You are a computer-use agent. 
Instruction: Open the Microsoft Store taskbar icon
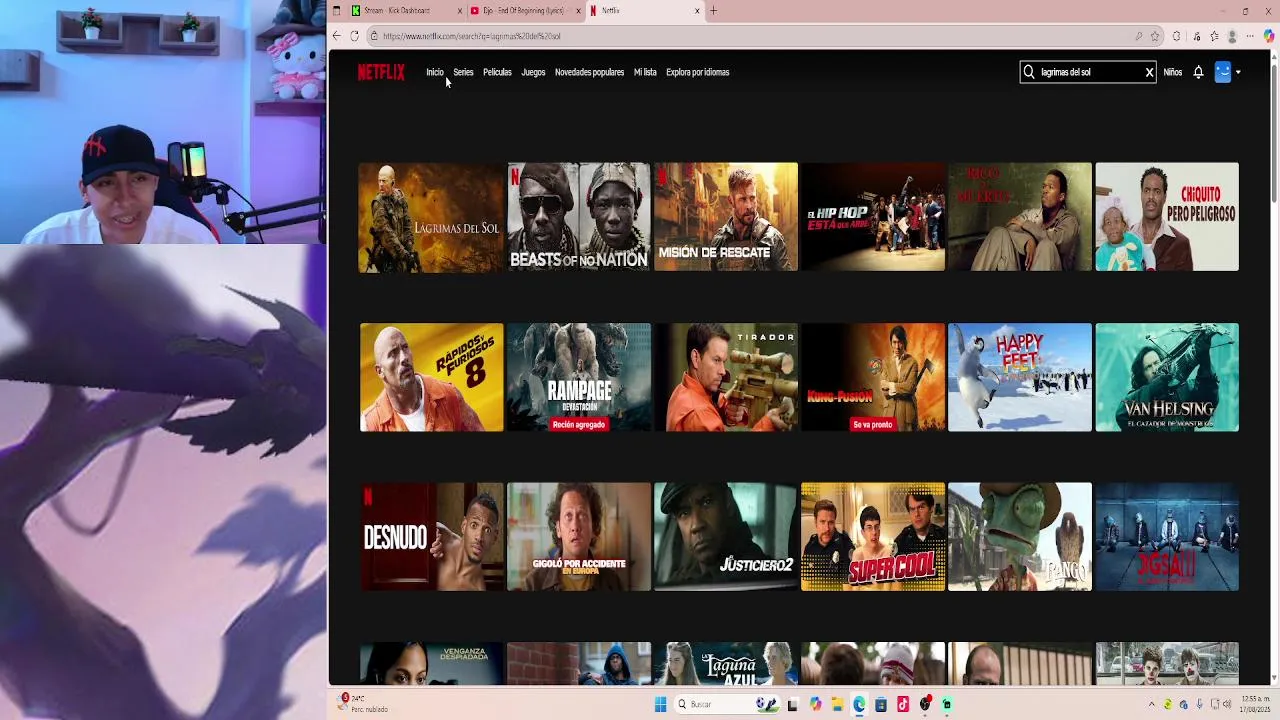(x=881, y=704)
